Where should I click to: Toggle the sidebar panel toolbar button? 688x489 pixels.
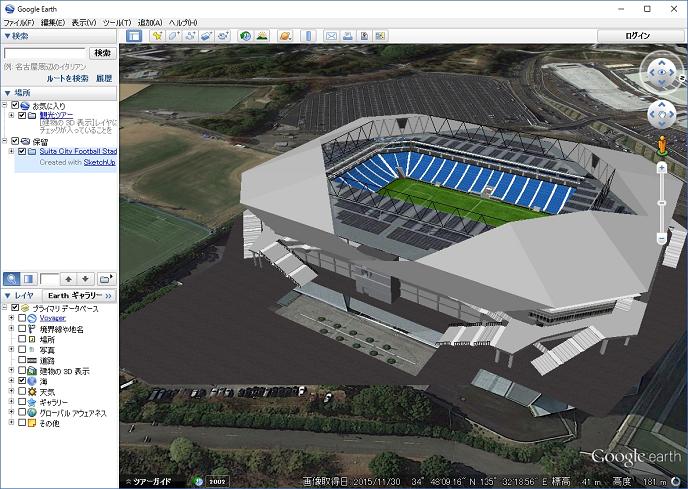[x=134, y=36]
